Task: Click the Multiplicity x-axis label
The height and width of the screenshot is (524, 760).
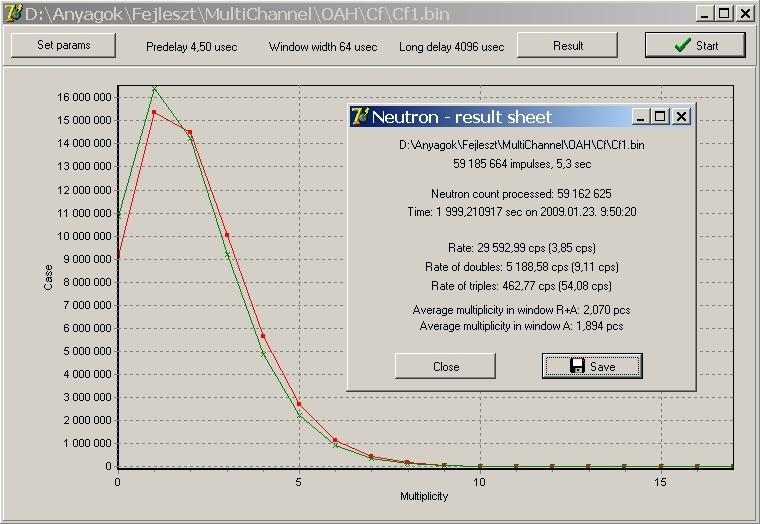Action: (426, 496)
